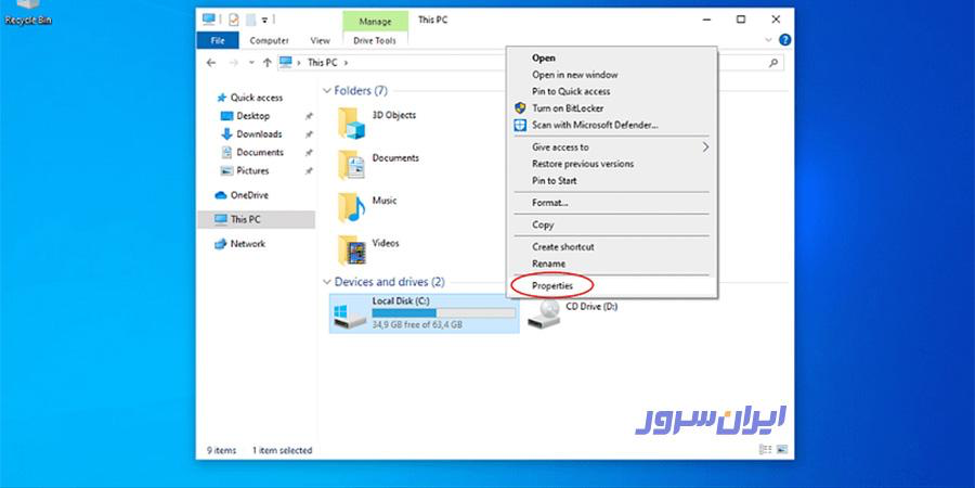Click the Quick access star icon

(221, 98)
